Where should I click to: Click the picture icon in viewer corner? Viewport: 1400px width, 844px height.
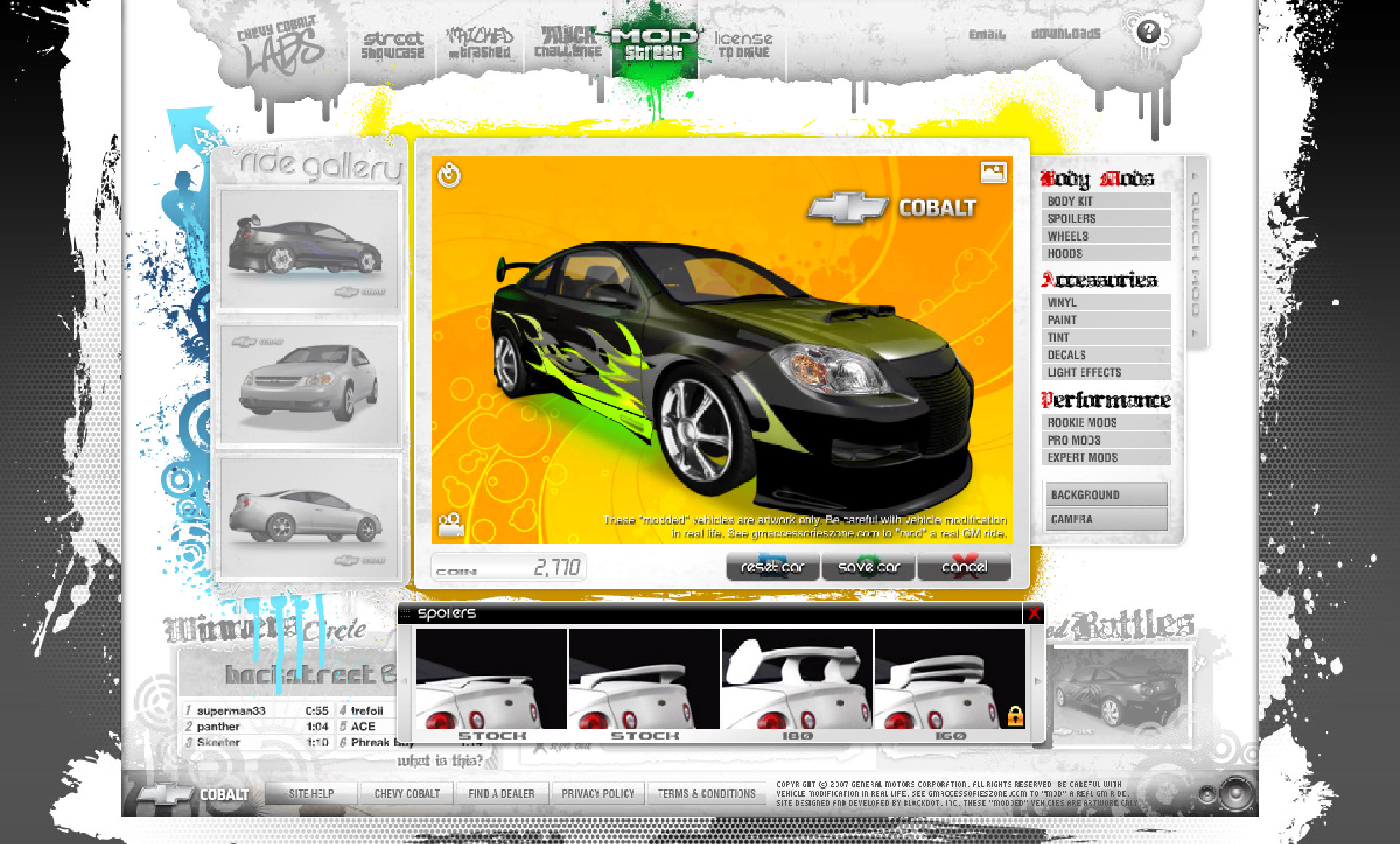tap(993, 173)
